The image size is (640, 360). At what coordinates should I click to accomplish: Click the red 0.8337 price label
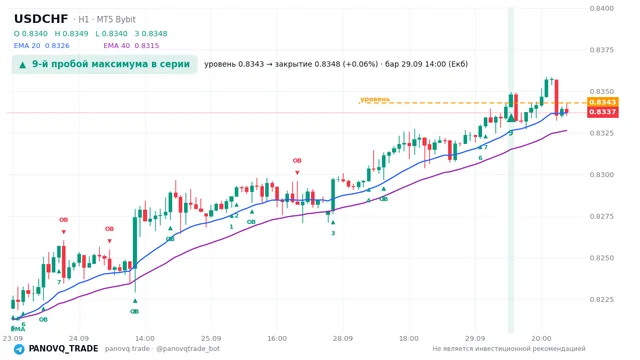(x=602, y=112)
